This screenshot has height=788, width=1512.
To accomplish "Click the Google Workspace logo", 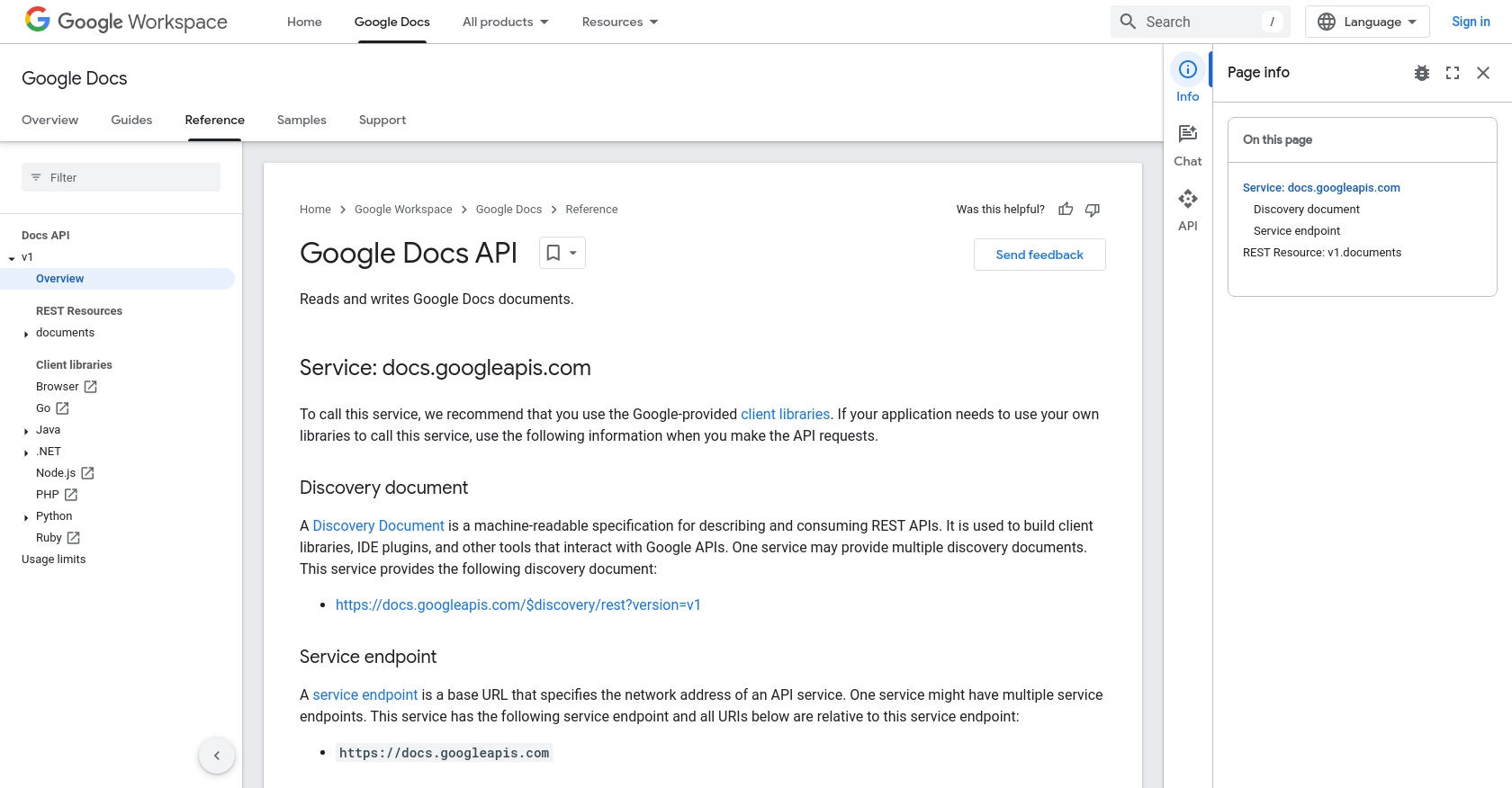I will point(126,21).
